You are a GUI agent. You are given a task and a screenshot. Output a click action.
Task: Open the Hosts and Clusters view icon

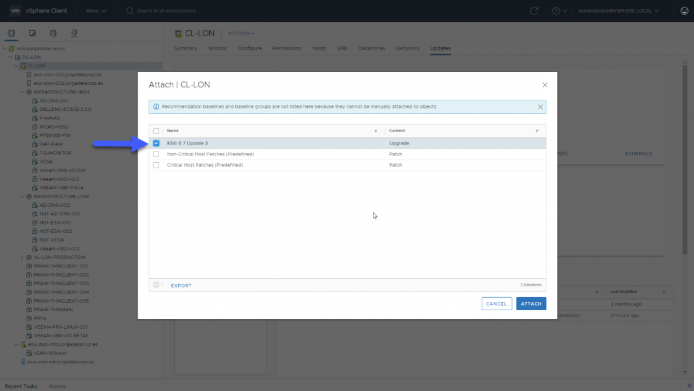coord(11,33)
